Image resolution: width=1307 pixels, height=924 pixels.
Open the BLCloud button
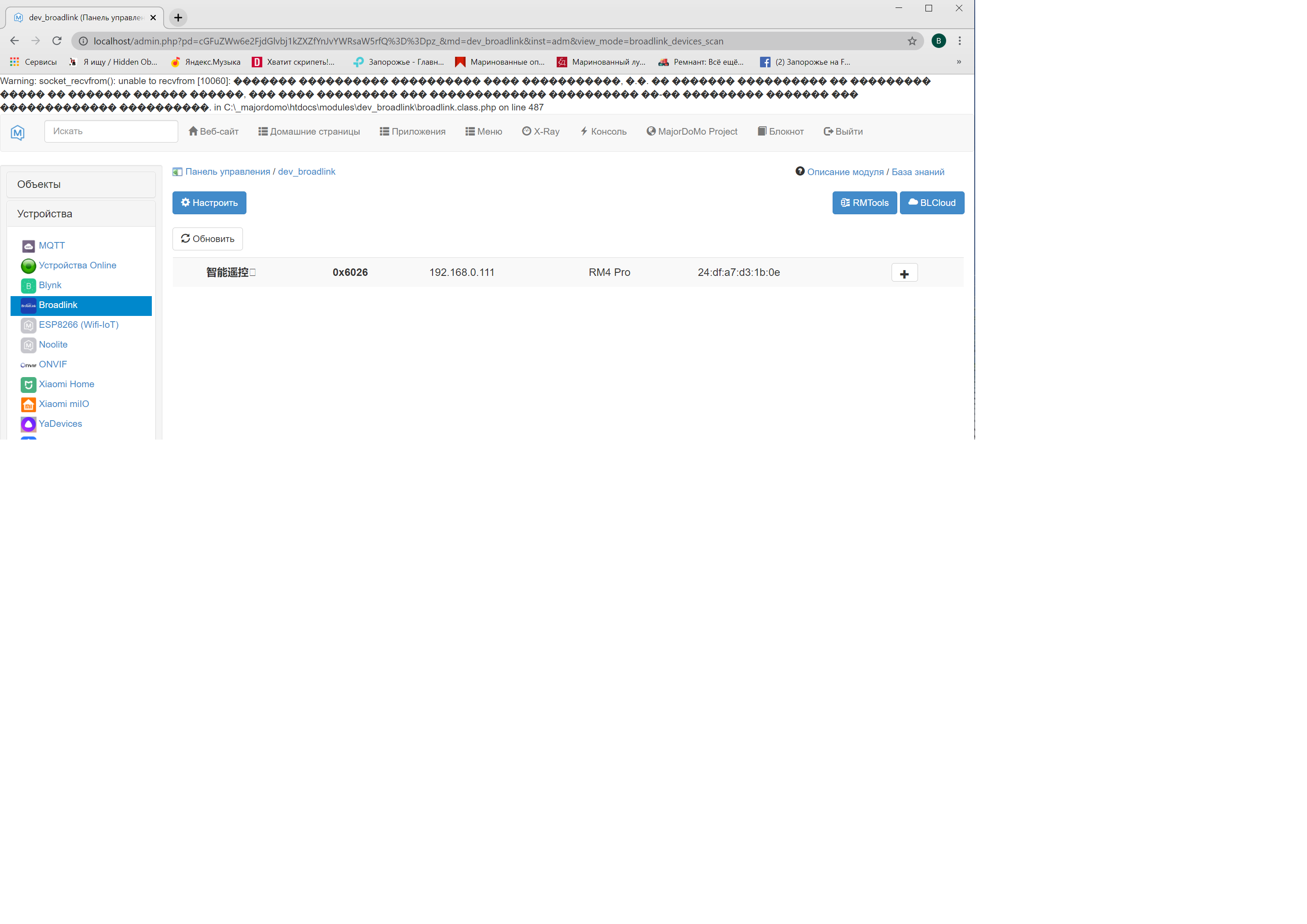pyautogui.click(x=932, y=203)
